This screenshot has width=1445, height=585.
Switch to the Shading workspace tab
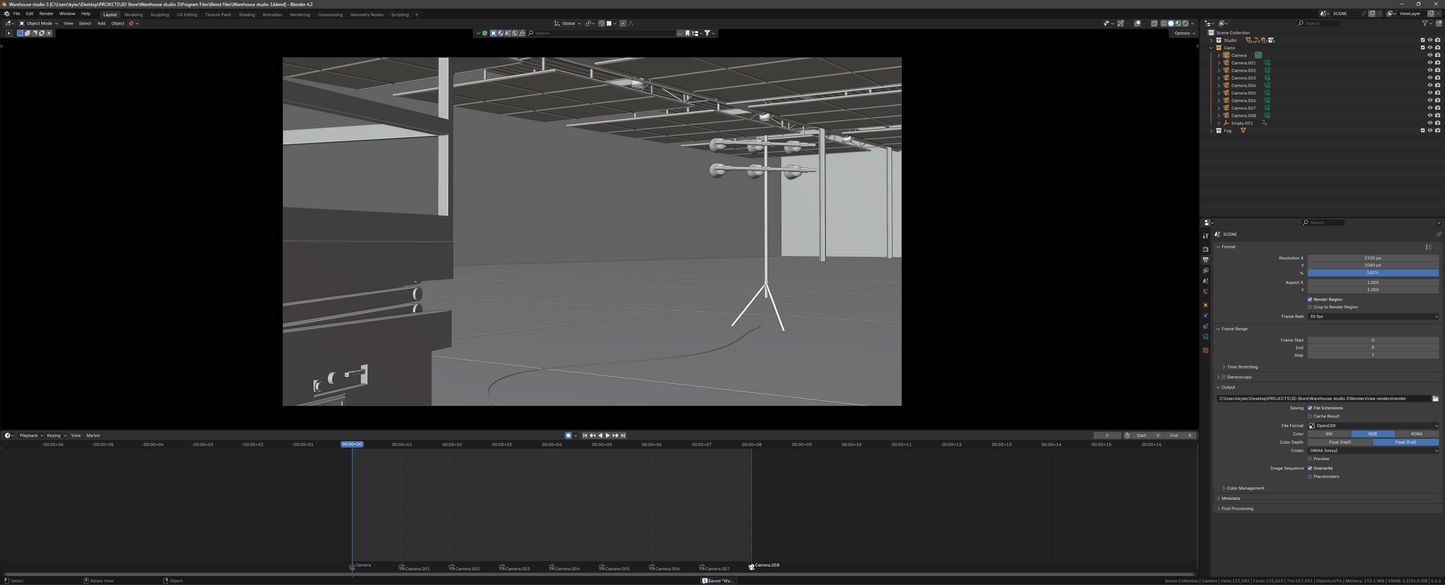(246, 15)
